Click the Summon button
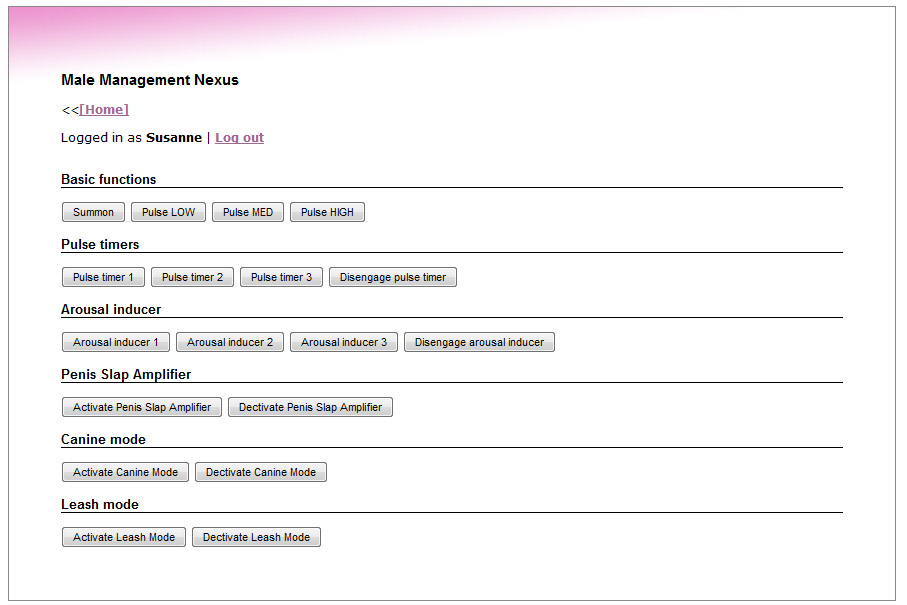Image resolution: width=907 pixels, height=605 pixels. [x=93, y=212]
